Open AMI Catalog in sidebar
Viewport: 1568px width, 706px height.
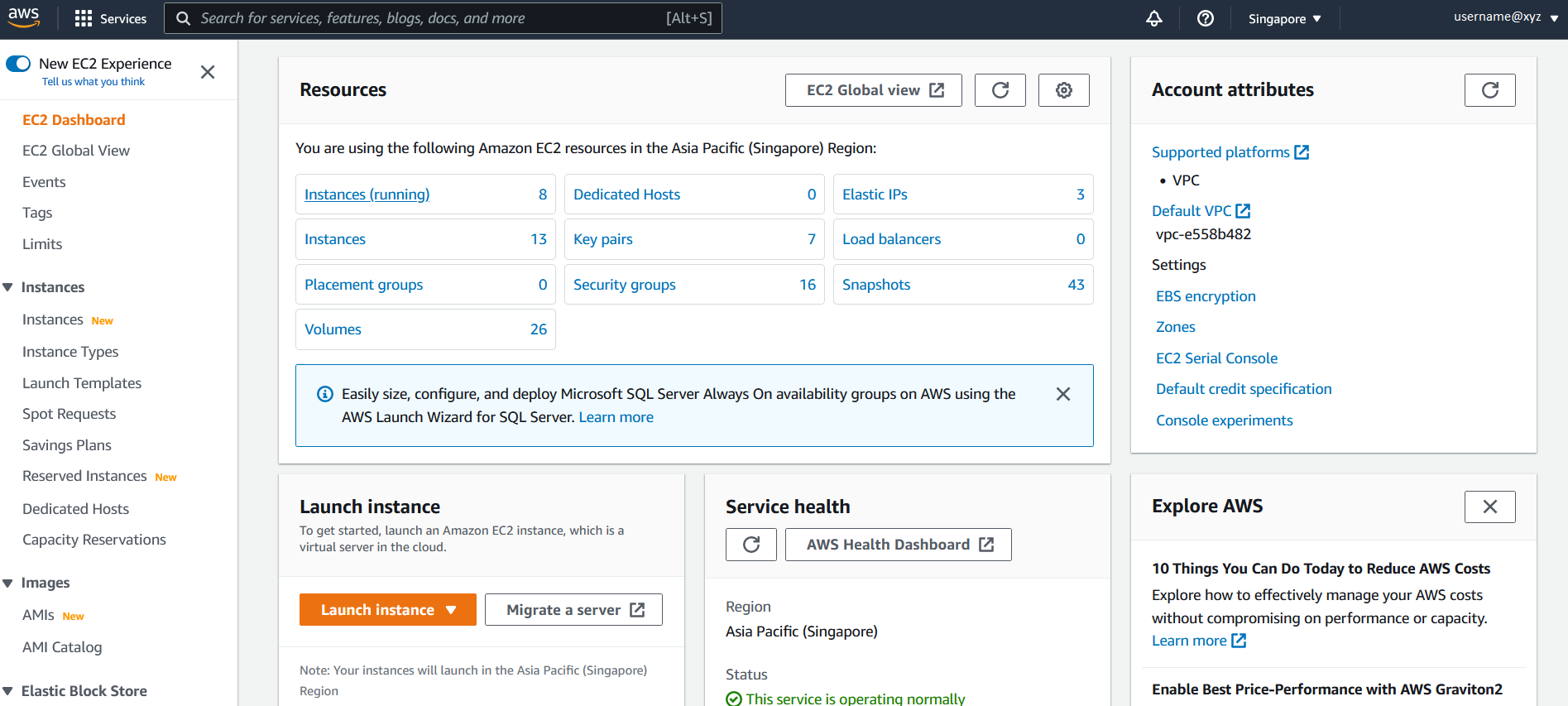pos(62,647)
